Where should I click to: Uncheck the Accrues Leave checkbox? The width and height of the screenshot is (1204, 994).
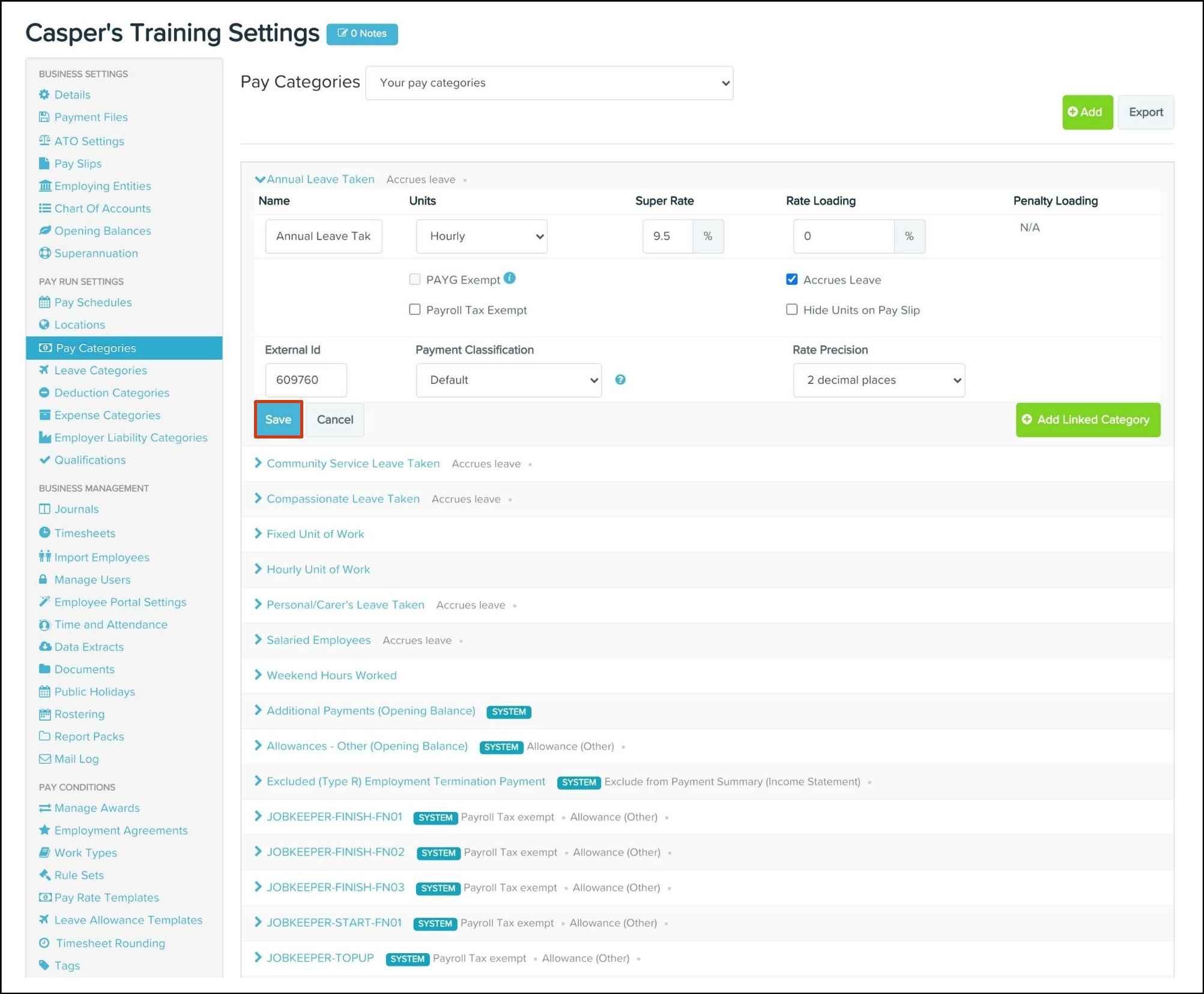[791, 279]
